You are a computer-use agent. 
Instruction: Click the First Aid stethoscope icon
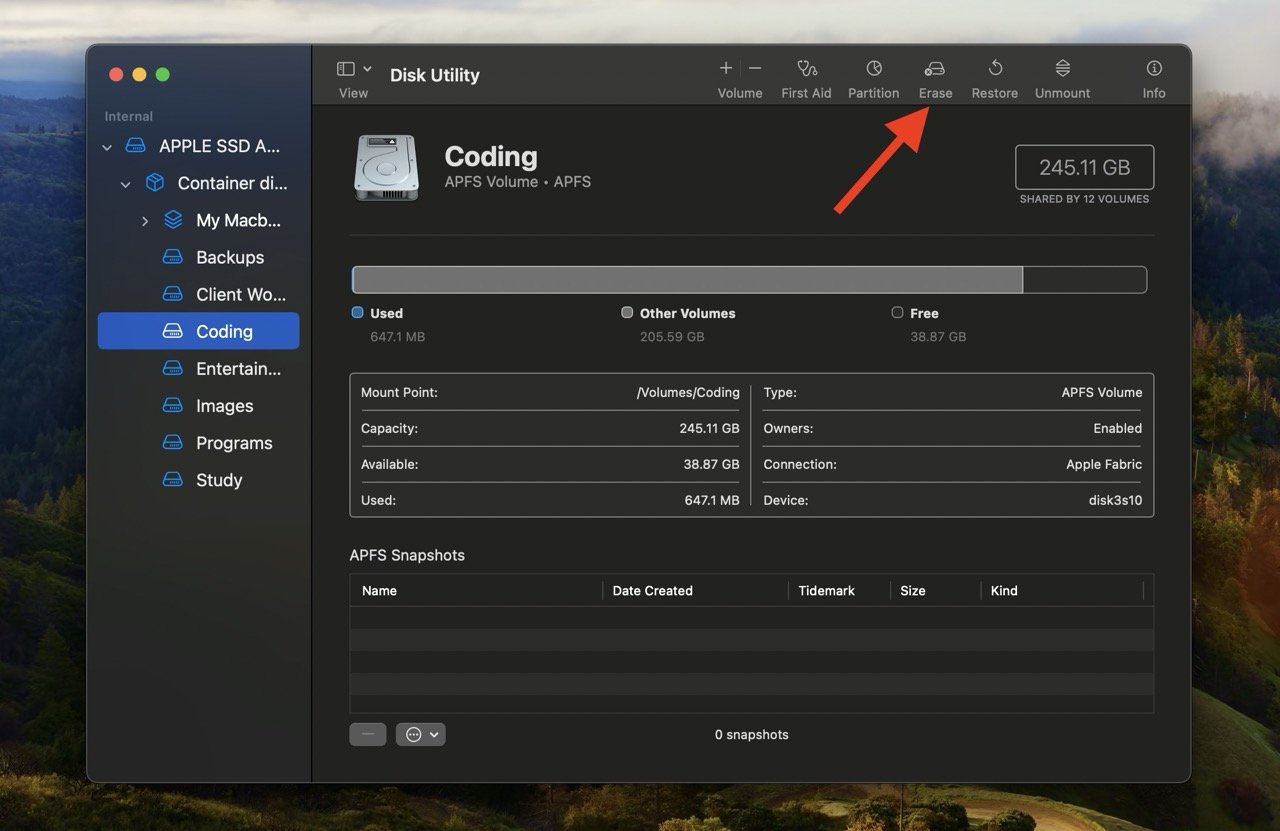[x=806, y=69]
